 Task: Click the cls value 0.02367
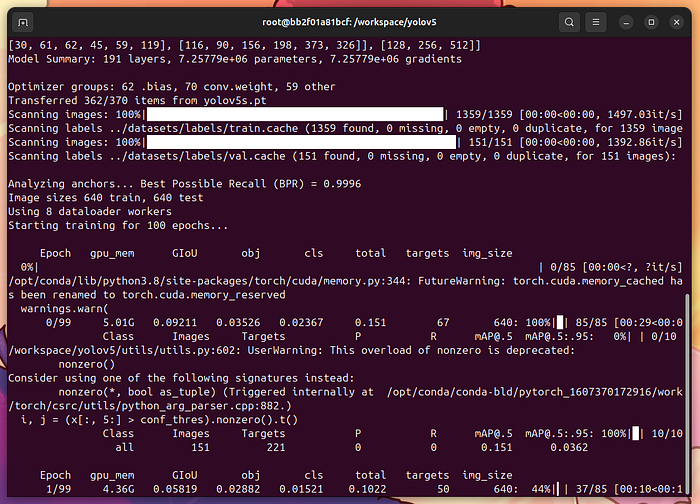(301, 322)
